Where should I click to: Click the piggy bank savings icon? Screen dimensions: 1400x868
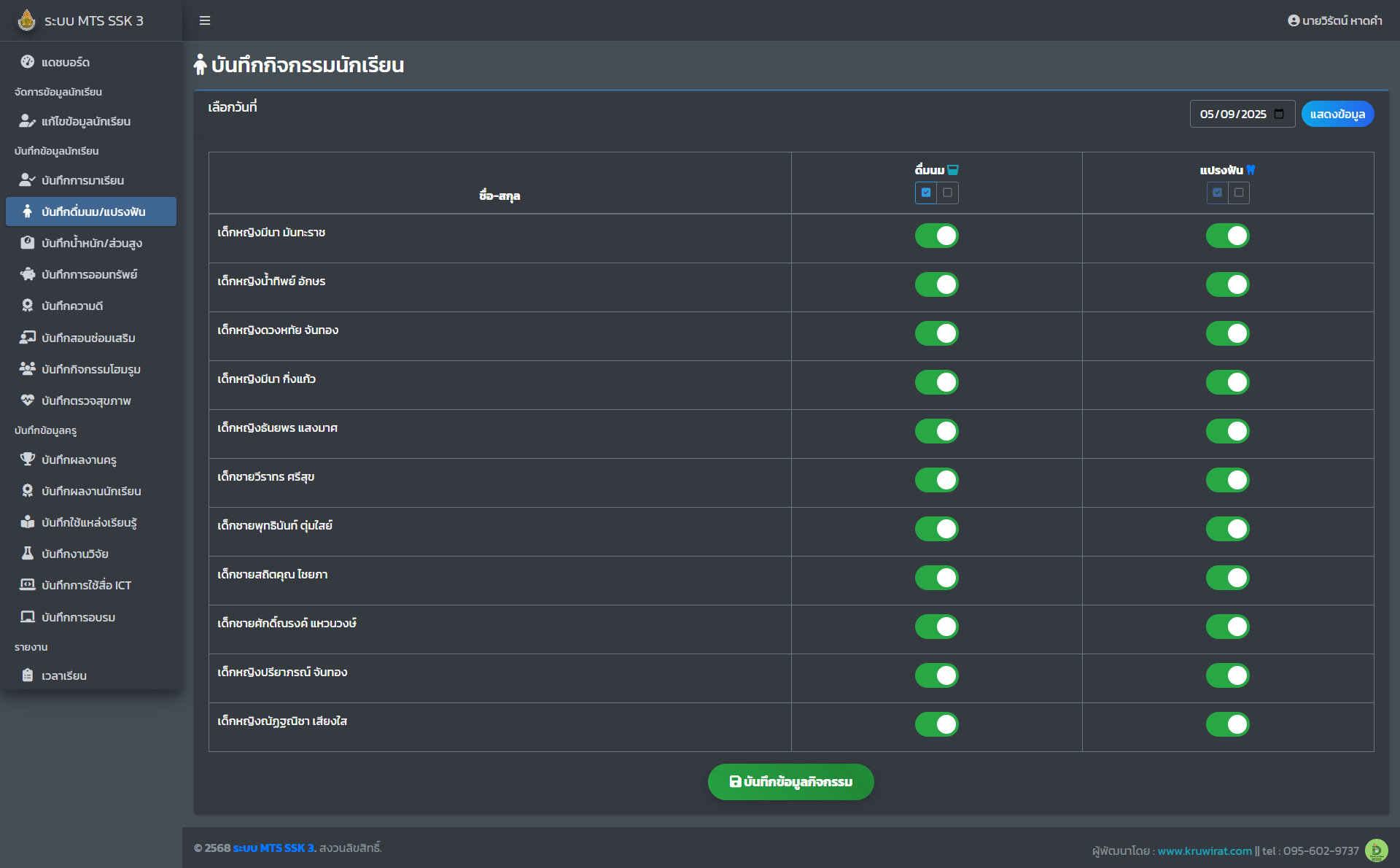coord(27,274)
